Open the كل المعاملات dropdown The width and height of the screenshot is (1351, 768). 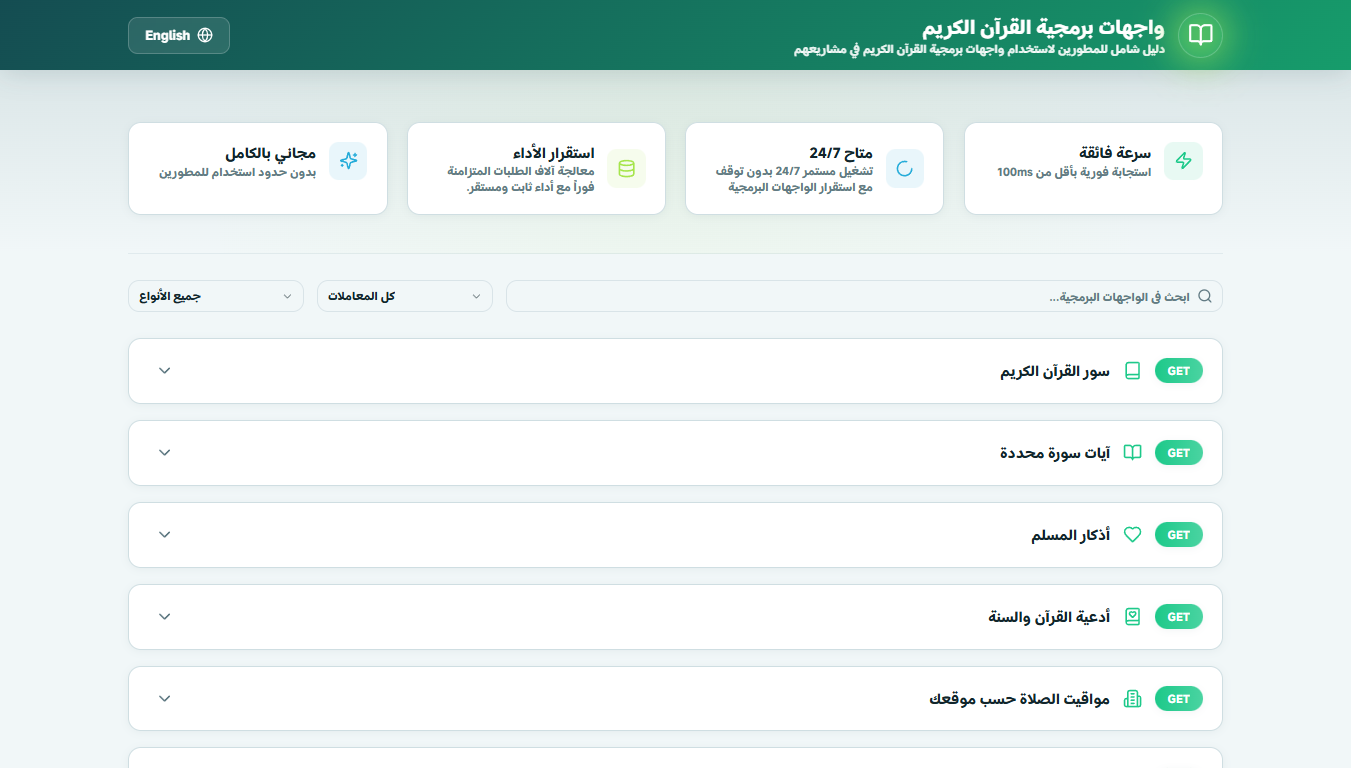(x=404, y=296)
